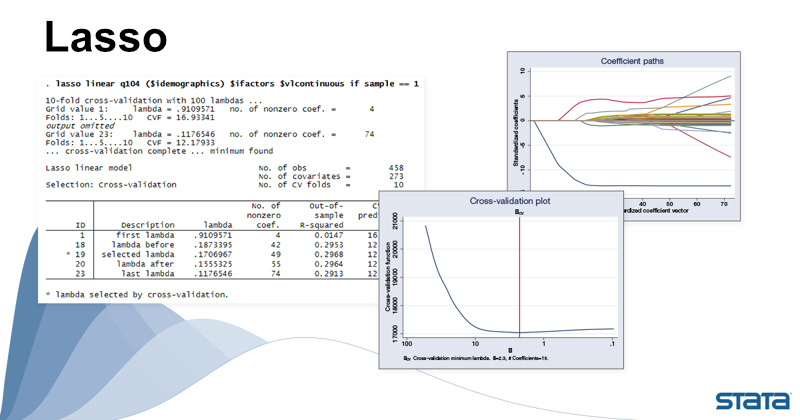Viewport: 800px width, 420px height.
Task: Select the "lambda after" row description
Action: tap(145, 264)
